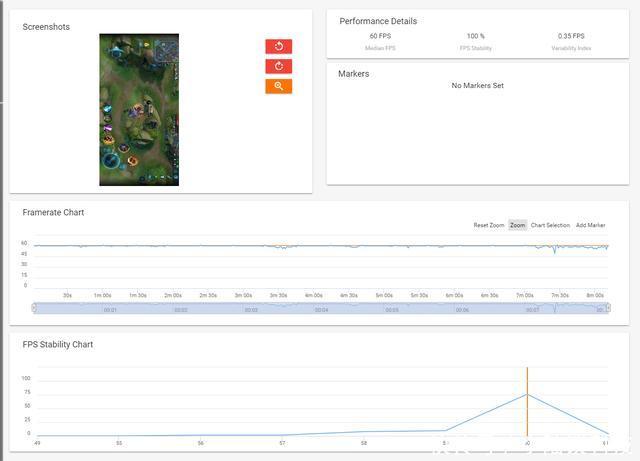The image size is (640, 461).
Task: Click the orange magnifier zoom button
Action: (278, 86)
